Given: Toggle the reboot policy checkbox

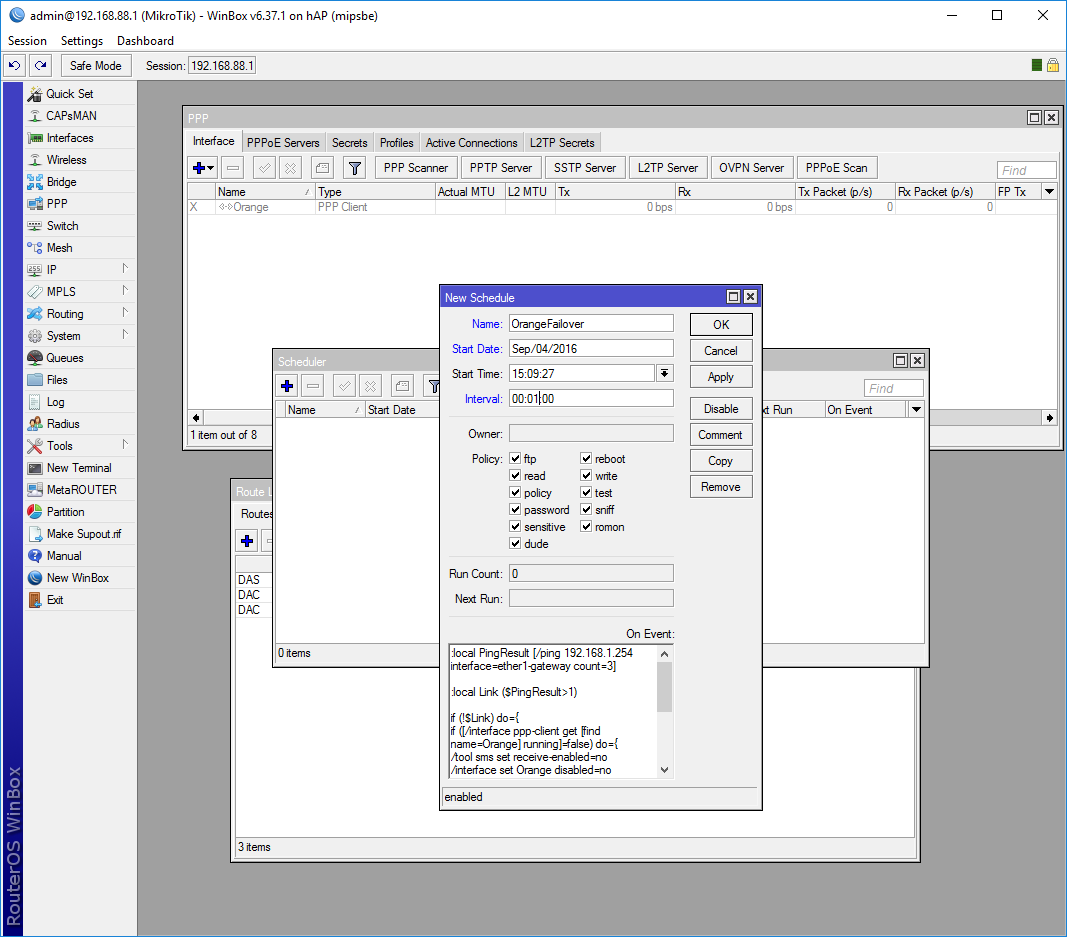Looking at the screenshot, I should pyautogui.click(x=586, y=459).
